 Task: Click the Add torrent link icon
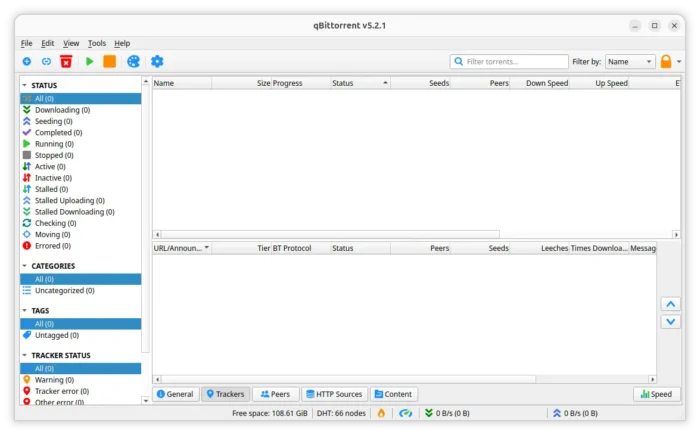click(46, 61)
